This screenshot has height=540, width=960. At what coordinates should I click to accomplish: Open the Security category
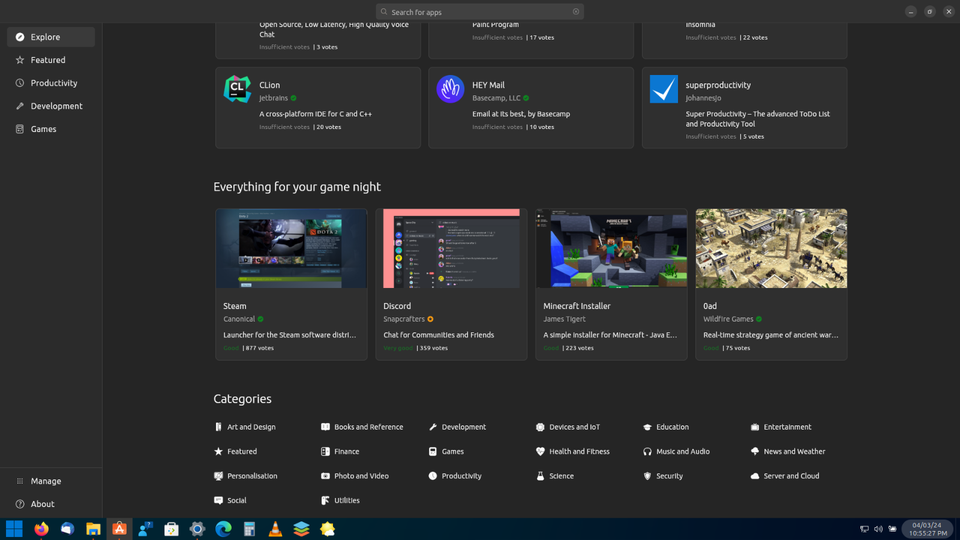click(662, 476)
